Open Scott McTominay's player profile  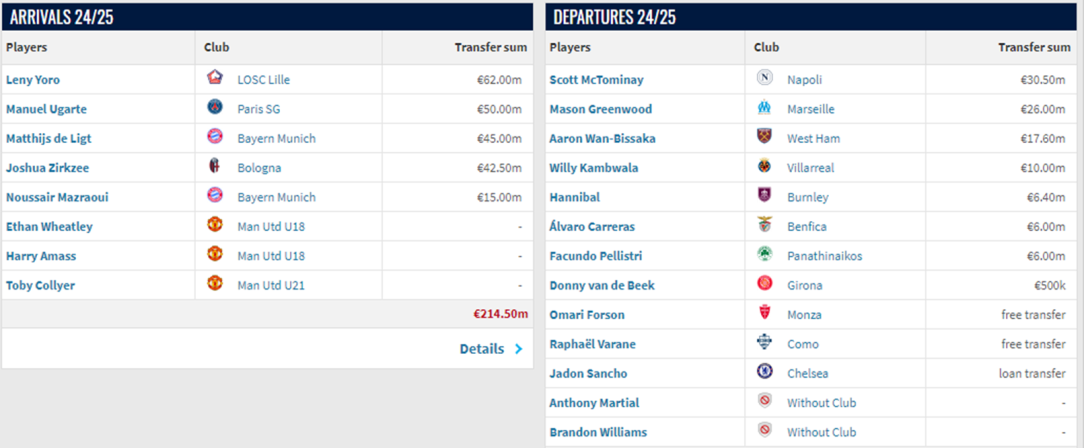click(596, 79)
